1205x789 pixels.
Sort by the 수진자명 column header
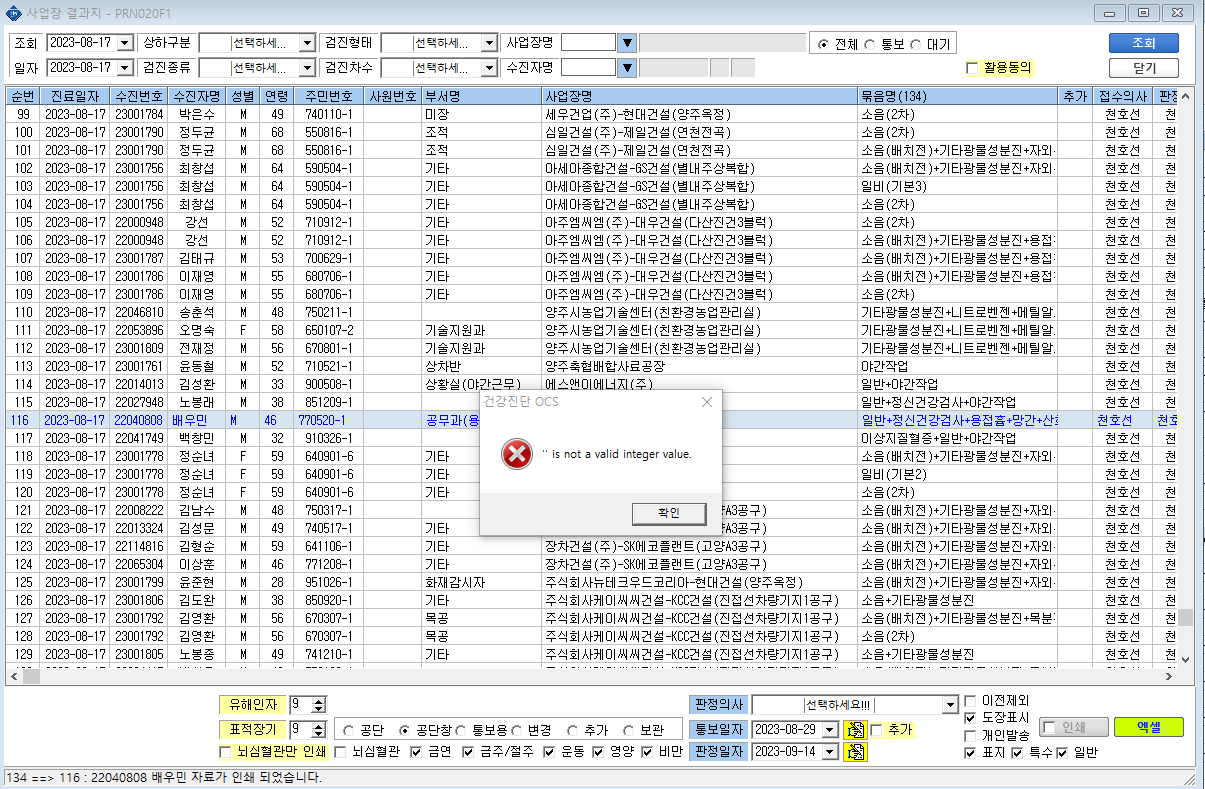tap(196, 96)
